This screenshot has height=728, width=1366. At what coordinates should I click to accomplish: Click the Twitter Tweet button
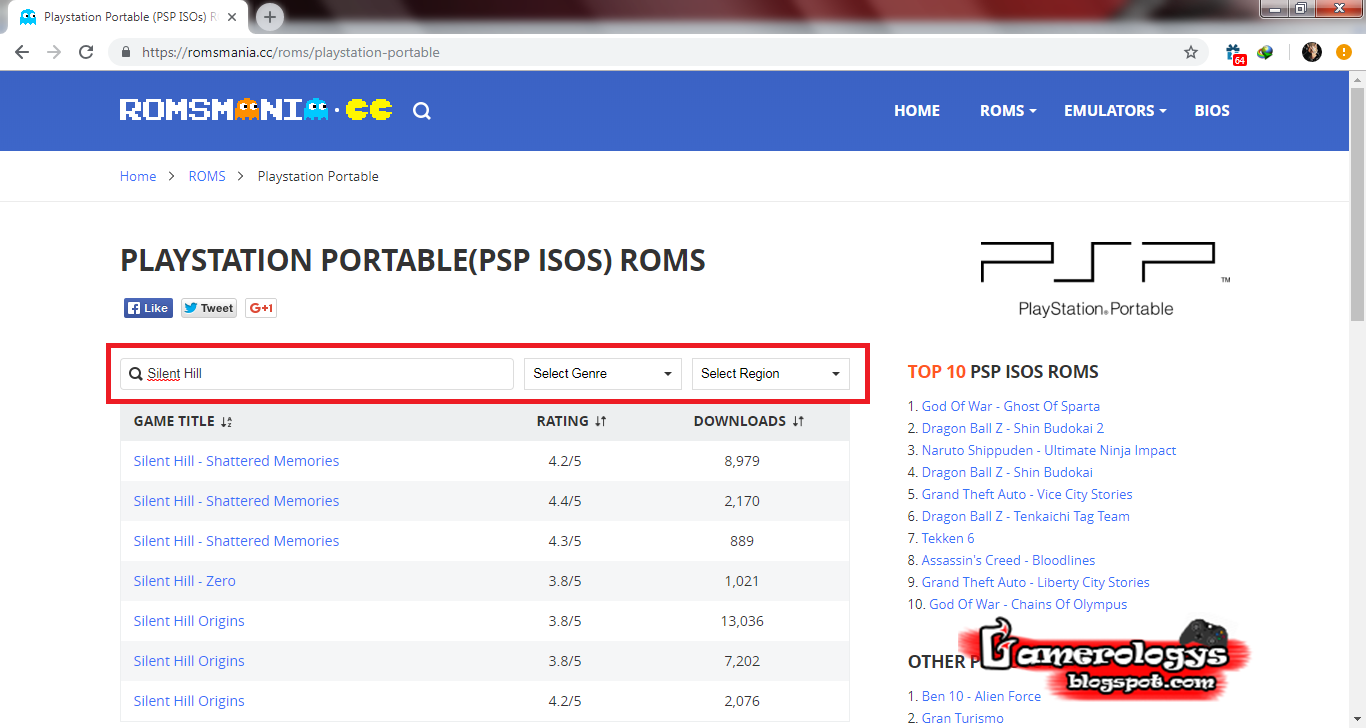tap(209, 308)
